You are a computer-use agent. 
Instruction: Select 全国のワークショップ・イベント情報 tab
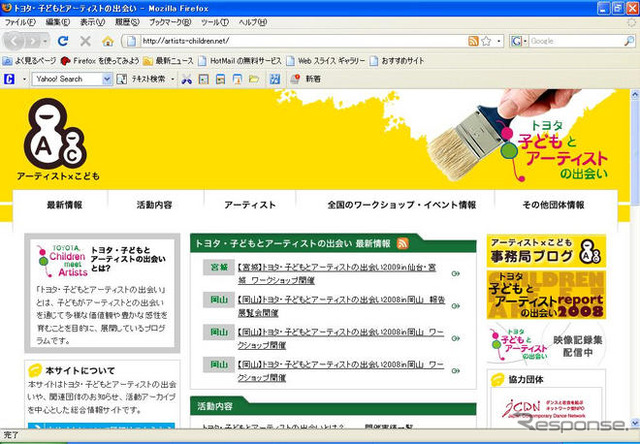click(x=402, y=205)
